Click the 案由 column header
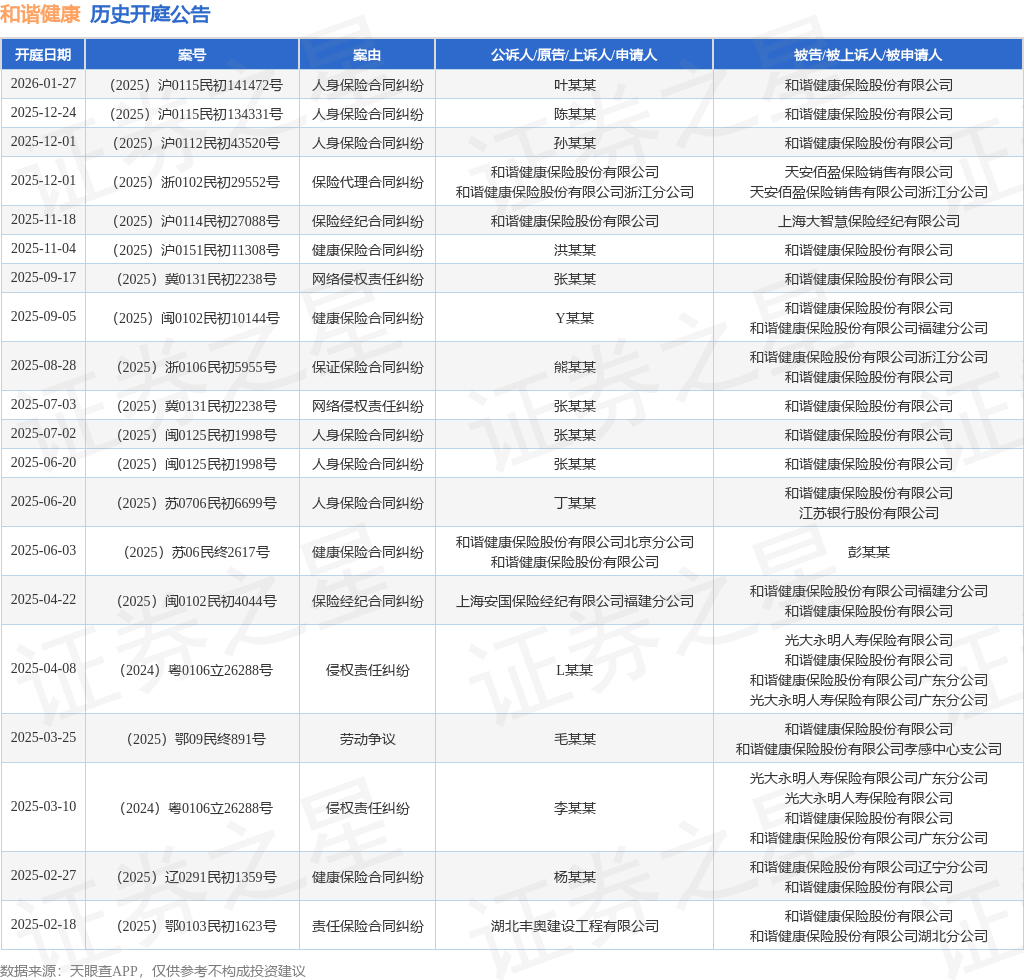The image size is (1024, 980). tap(367, 55)
